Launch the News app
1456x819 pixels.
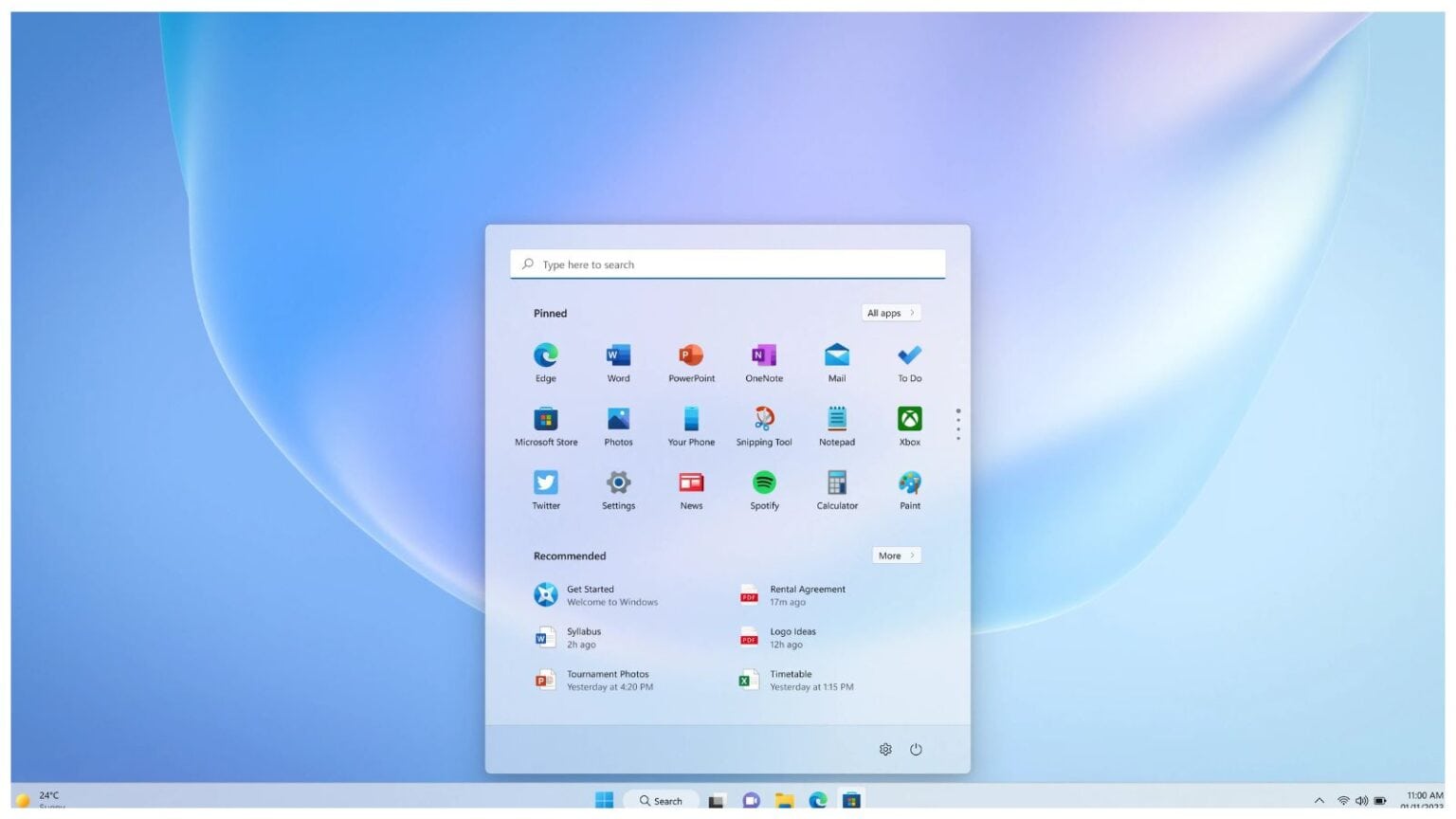[x=691, y=489]
